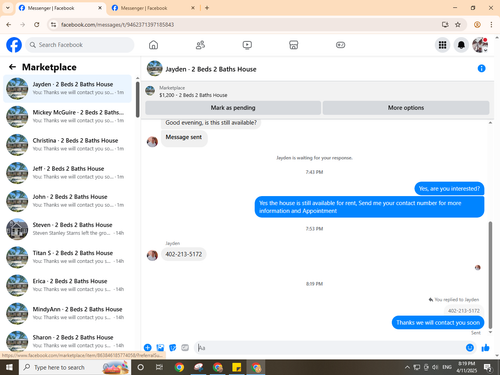The height and width of the screenshot is (375, 500).
Task: Go to the Home feed icon
Action: (153, 45)
